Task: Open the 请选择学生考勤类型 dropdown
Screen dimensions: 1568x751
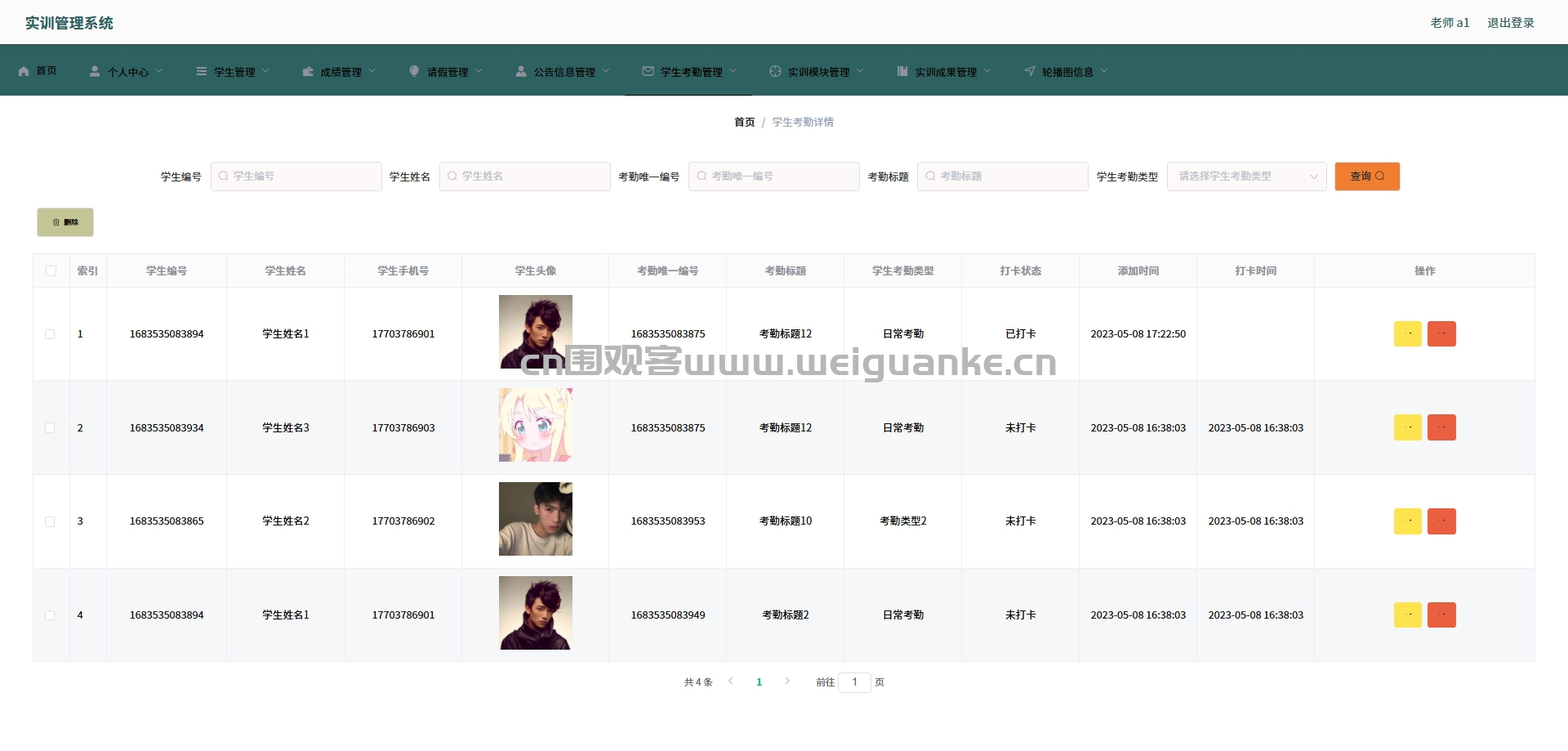Action: [1246, 177]
